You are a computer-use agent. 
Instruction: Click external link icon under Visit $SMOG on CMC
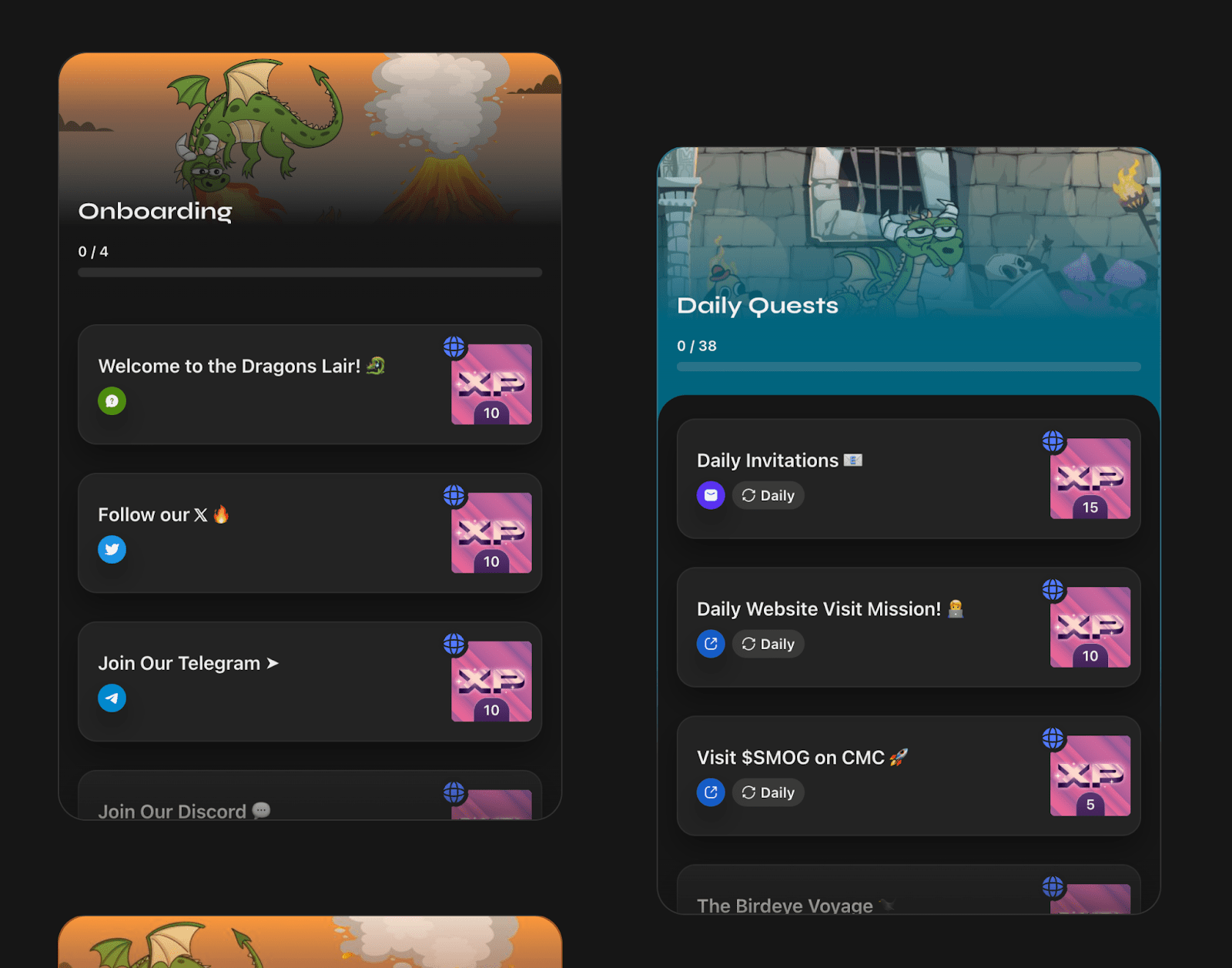tap(711, 792)
